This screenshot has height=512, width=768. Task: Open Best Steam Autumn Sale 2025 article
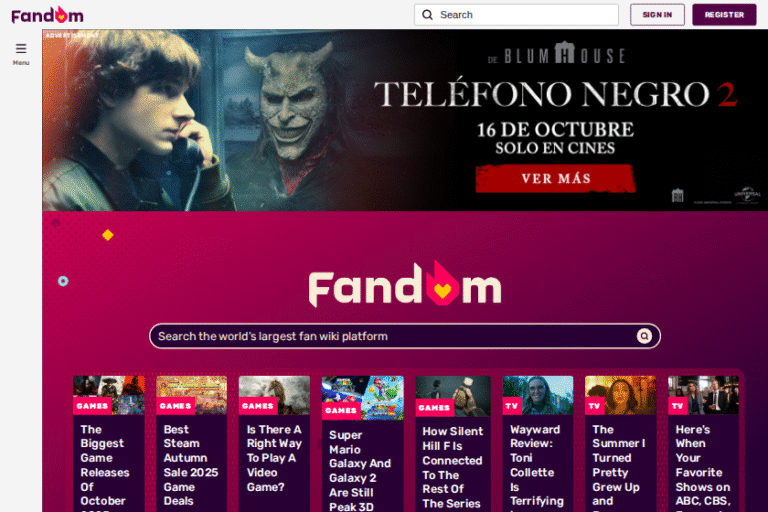[191, 465]
